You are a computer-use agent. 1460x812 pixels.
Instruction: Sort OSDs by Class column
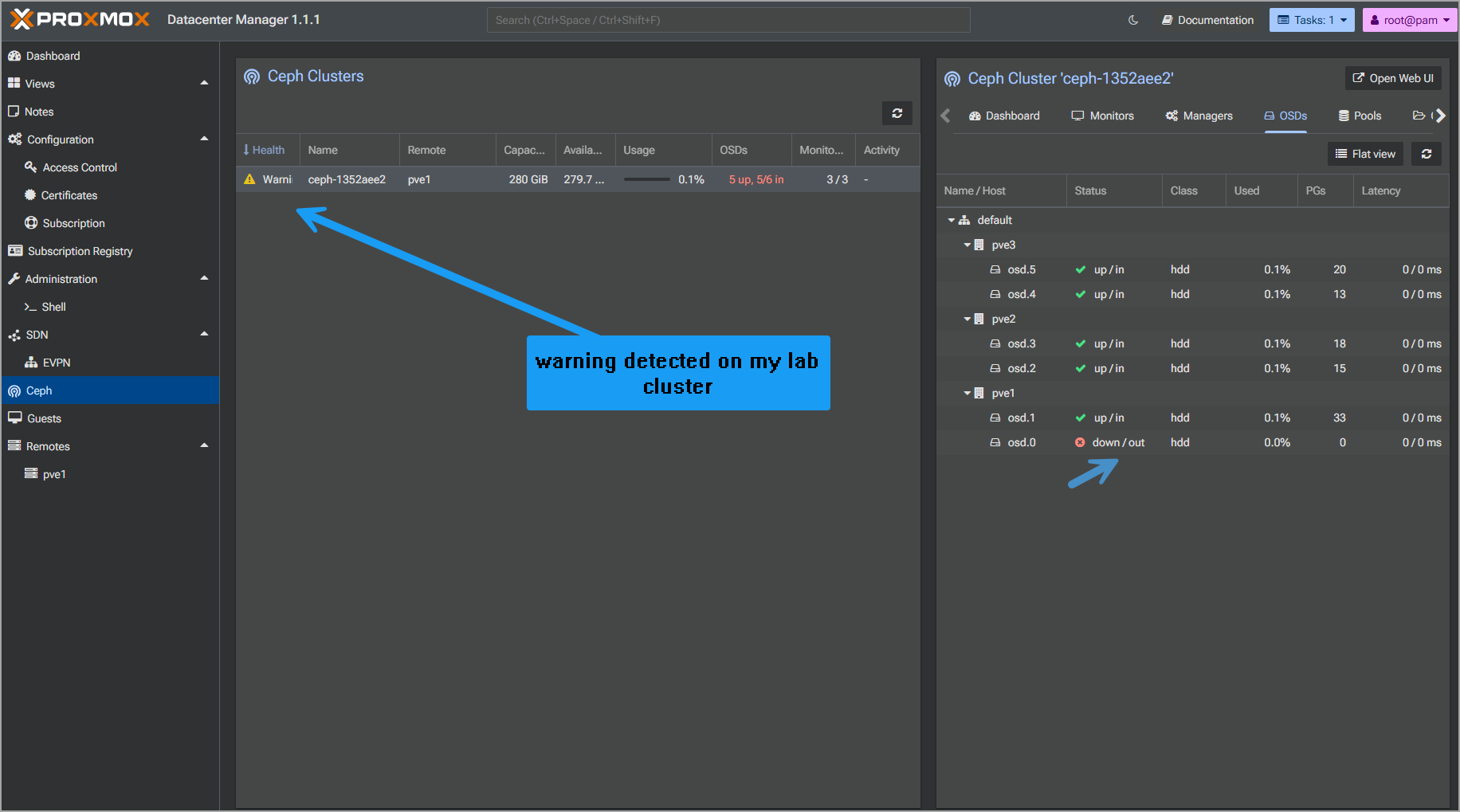1194,190
